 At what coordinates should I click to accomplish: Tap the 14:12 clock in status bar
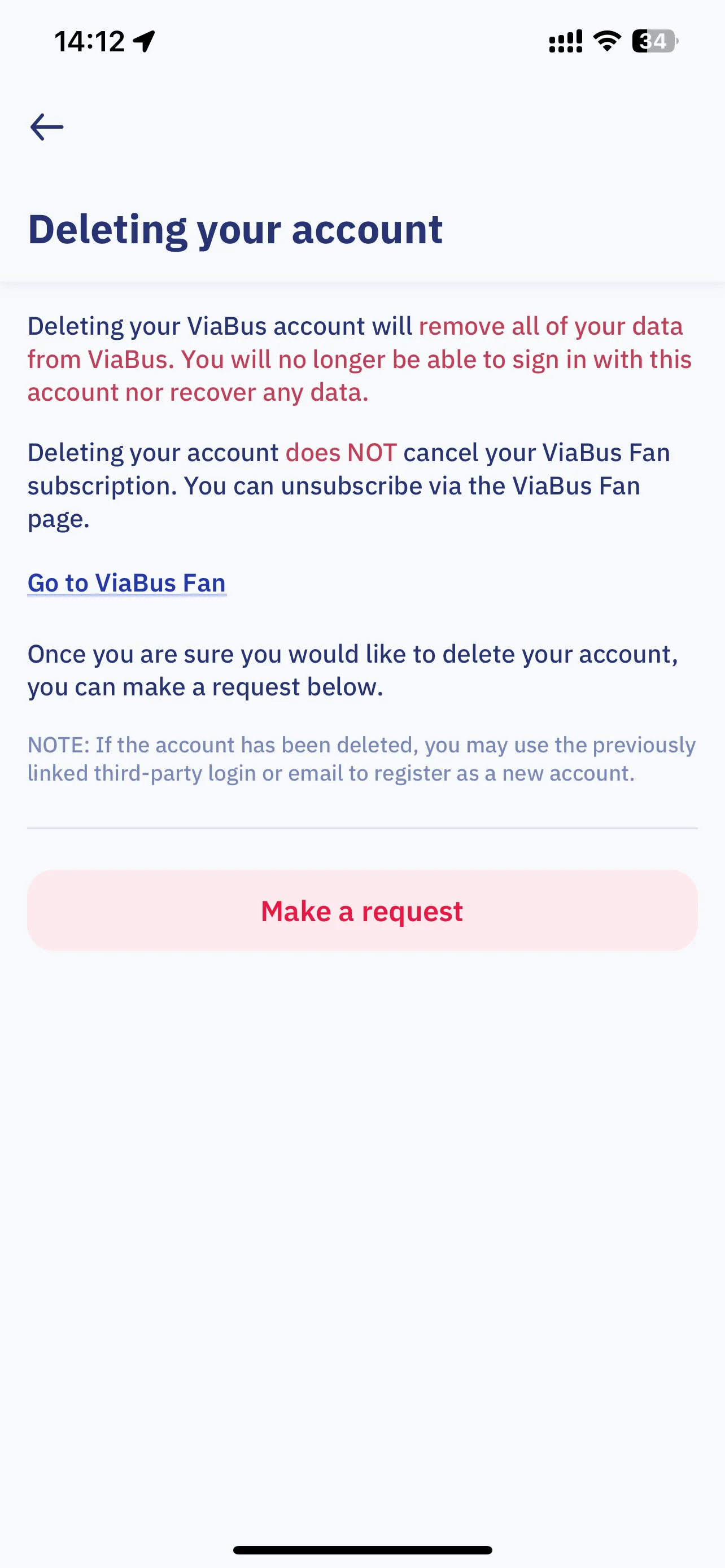(x=89, y=41)
